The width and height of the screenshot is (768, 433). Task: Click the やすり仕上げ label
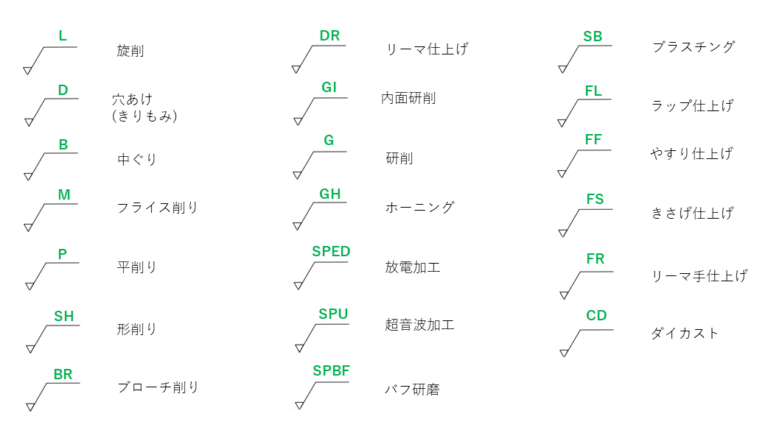tap(691, 153)
